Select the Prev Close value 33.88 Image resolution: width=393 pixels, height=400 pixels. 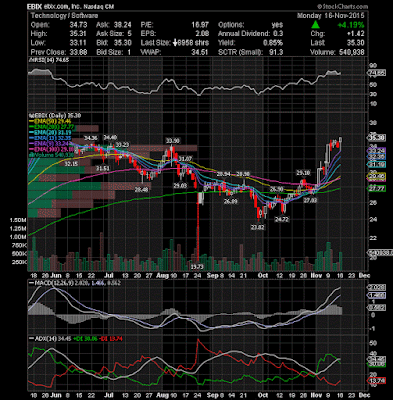pos(78,52)
